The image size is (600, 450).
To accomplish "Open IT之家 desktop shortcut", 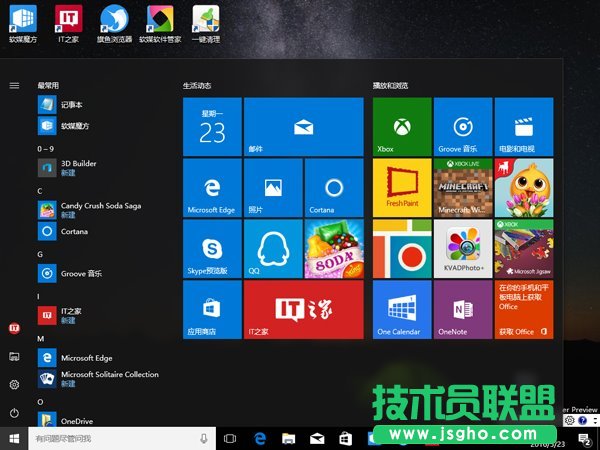I will coord(68,24).
